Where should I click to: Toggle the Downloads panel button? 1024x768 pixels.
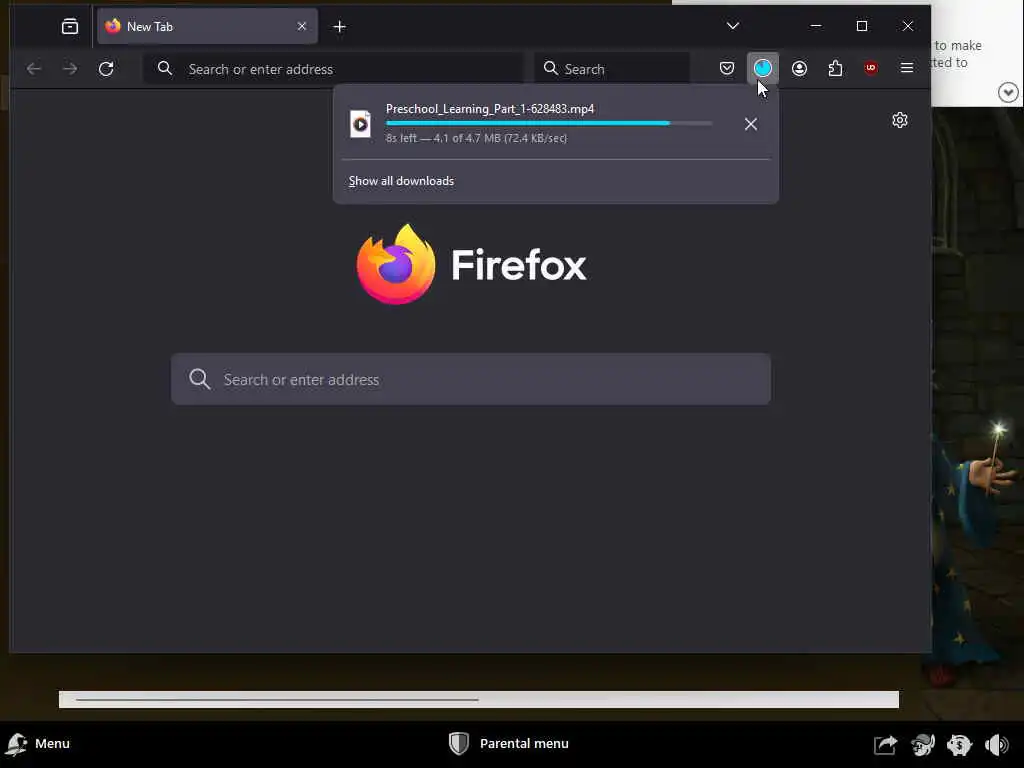(x=763, y=68)
